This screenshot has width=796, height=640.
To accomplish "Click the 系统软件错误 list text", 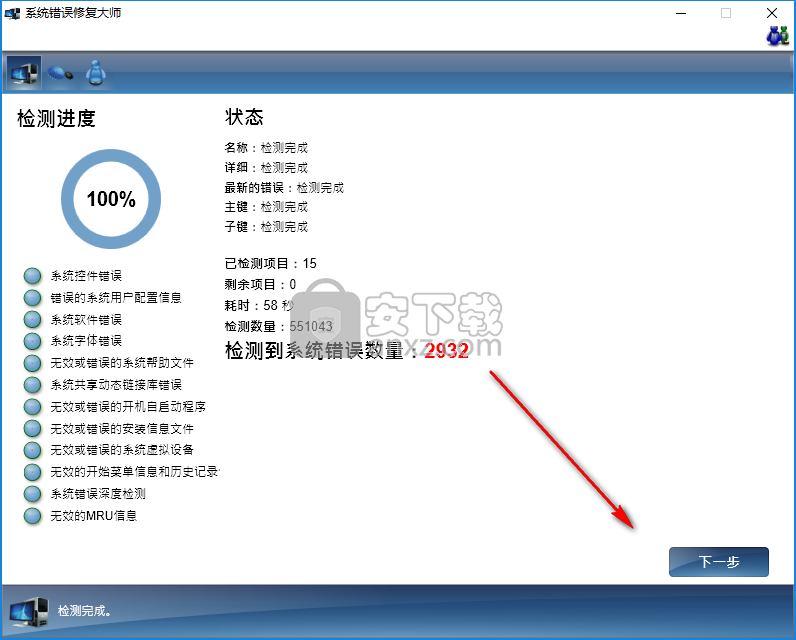I will 86,320.
